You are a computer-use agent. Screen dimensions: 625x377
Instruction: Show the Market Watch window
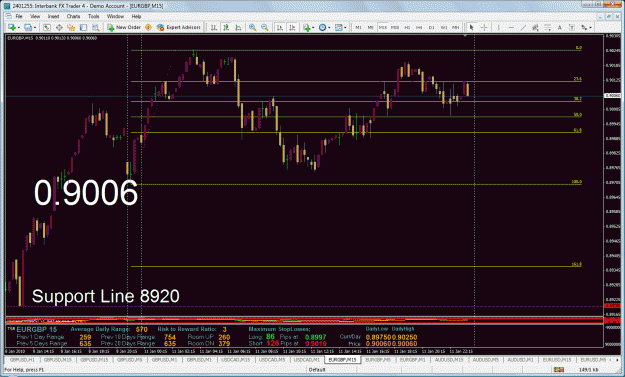(x=47, y=27)
